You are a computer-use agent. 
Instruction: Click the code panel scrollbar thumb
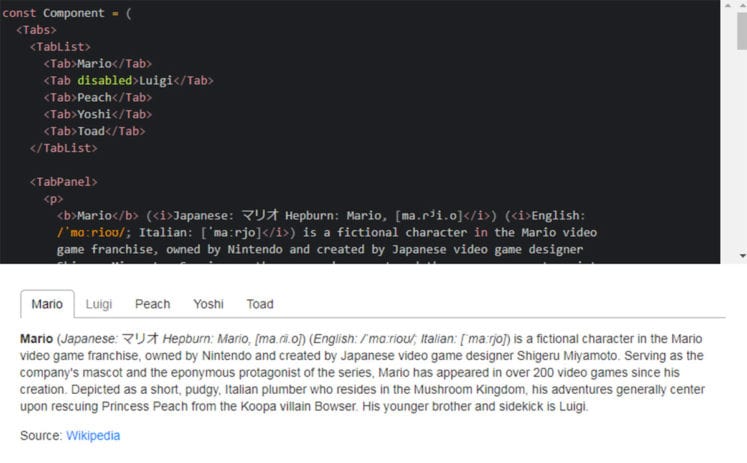pos(740,32)
